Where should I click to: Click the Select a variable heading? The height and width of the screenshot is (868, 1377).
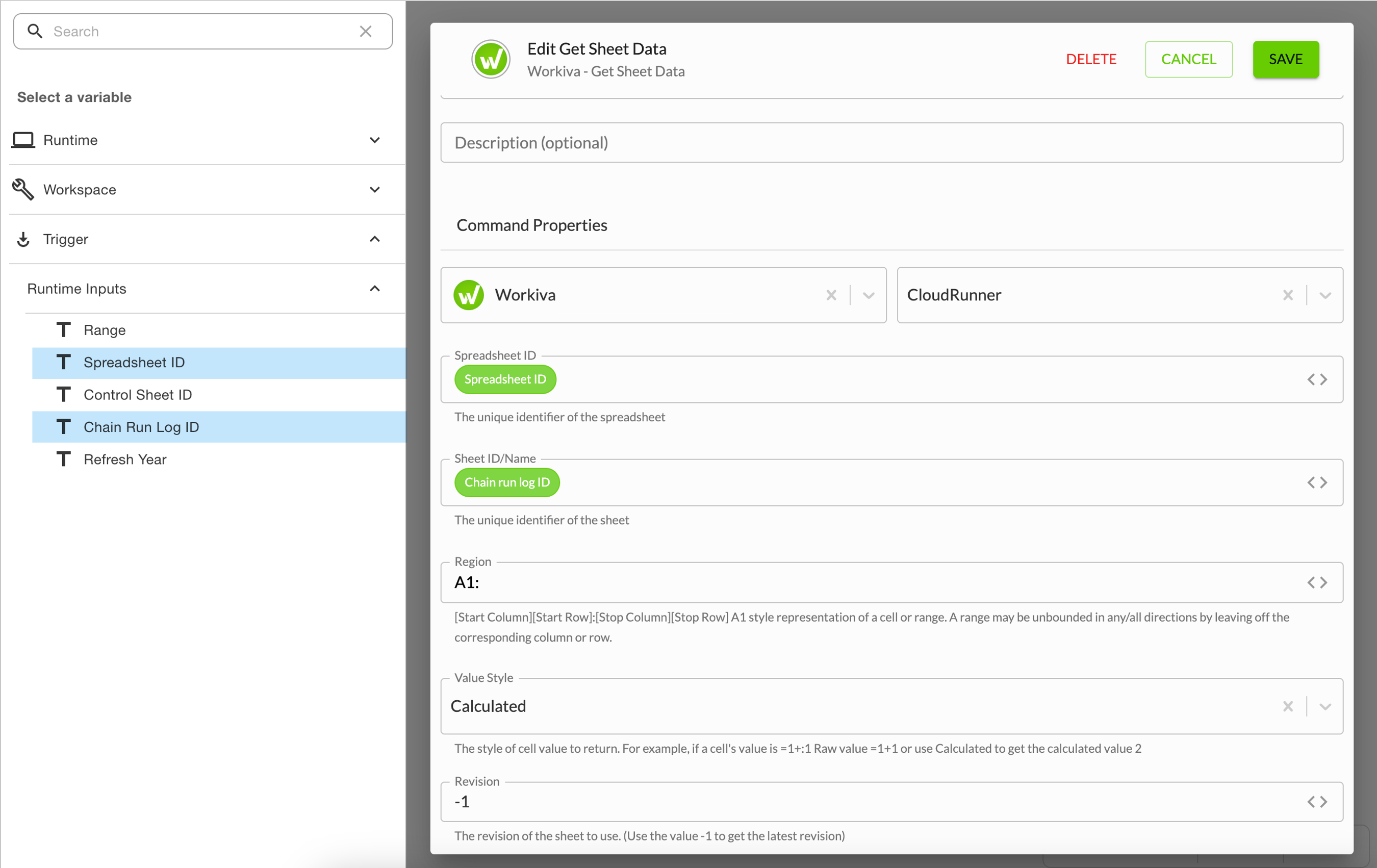point(74,97)
